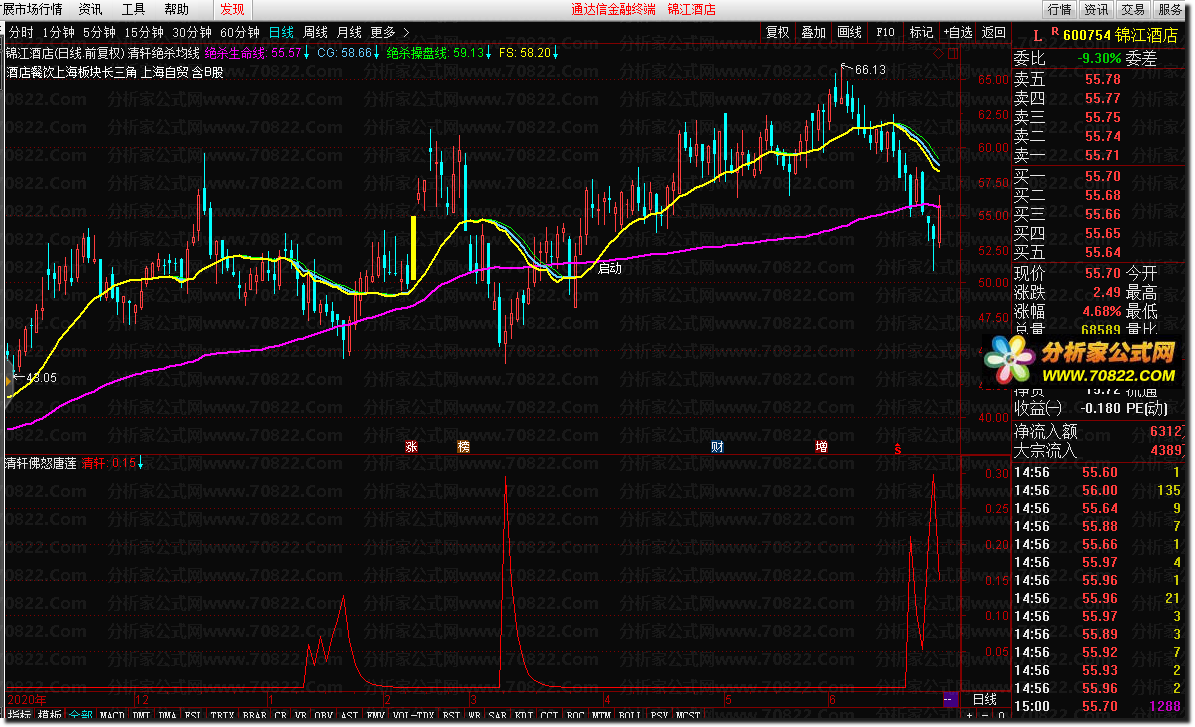
Task: Open the 工具 menu
Action: pyautogui.click(x=133, y=9)
